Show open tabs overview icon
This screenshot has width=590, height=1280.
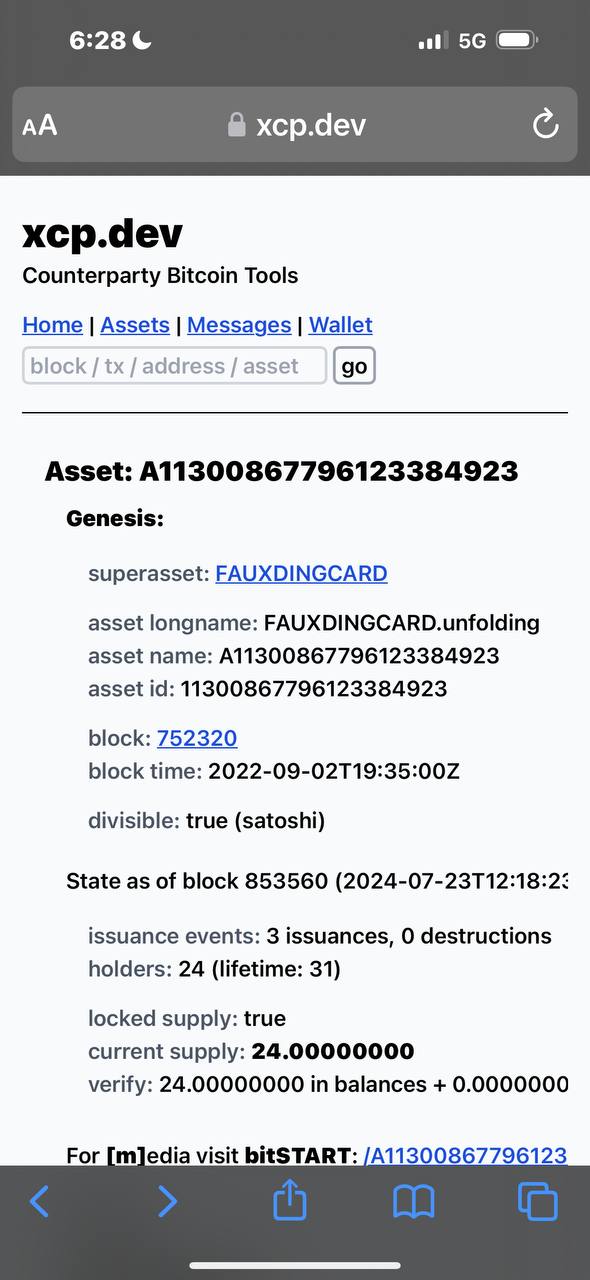tap(538, 1201)
